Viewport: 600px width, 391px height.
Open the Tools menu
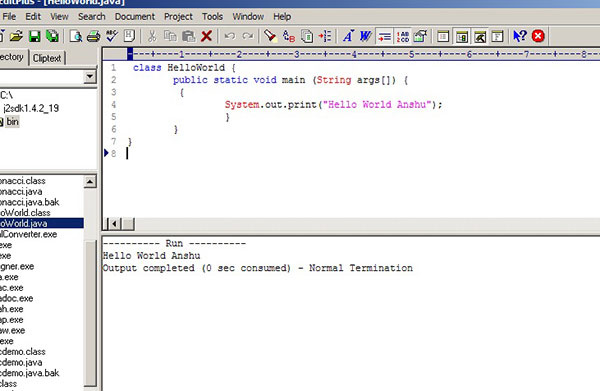click(x=212, y=17)
